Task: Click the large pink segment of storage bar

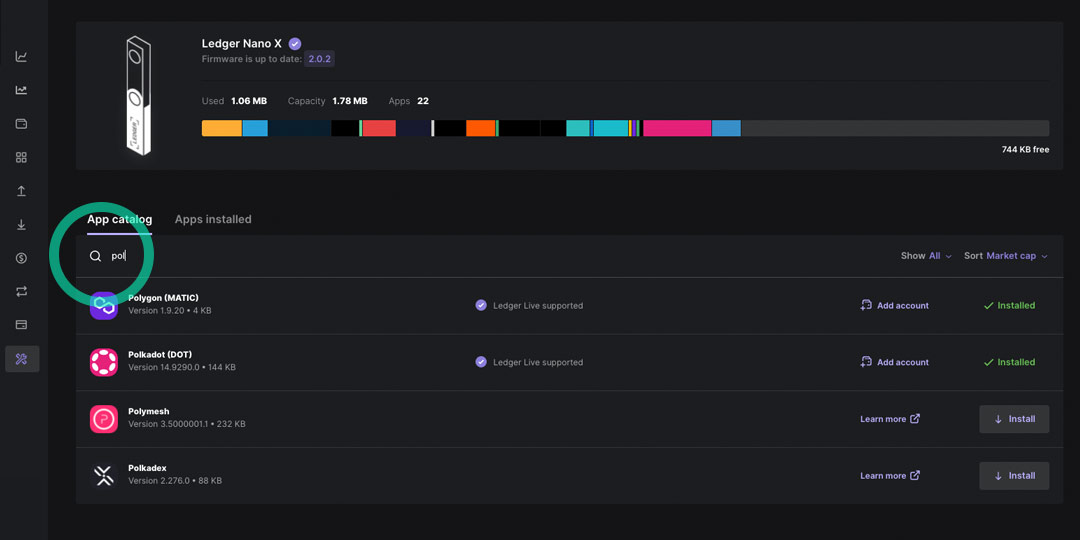Action: tap(677, 128)
